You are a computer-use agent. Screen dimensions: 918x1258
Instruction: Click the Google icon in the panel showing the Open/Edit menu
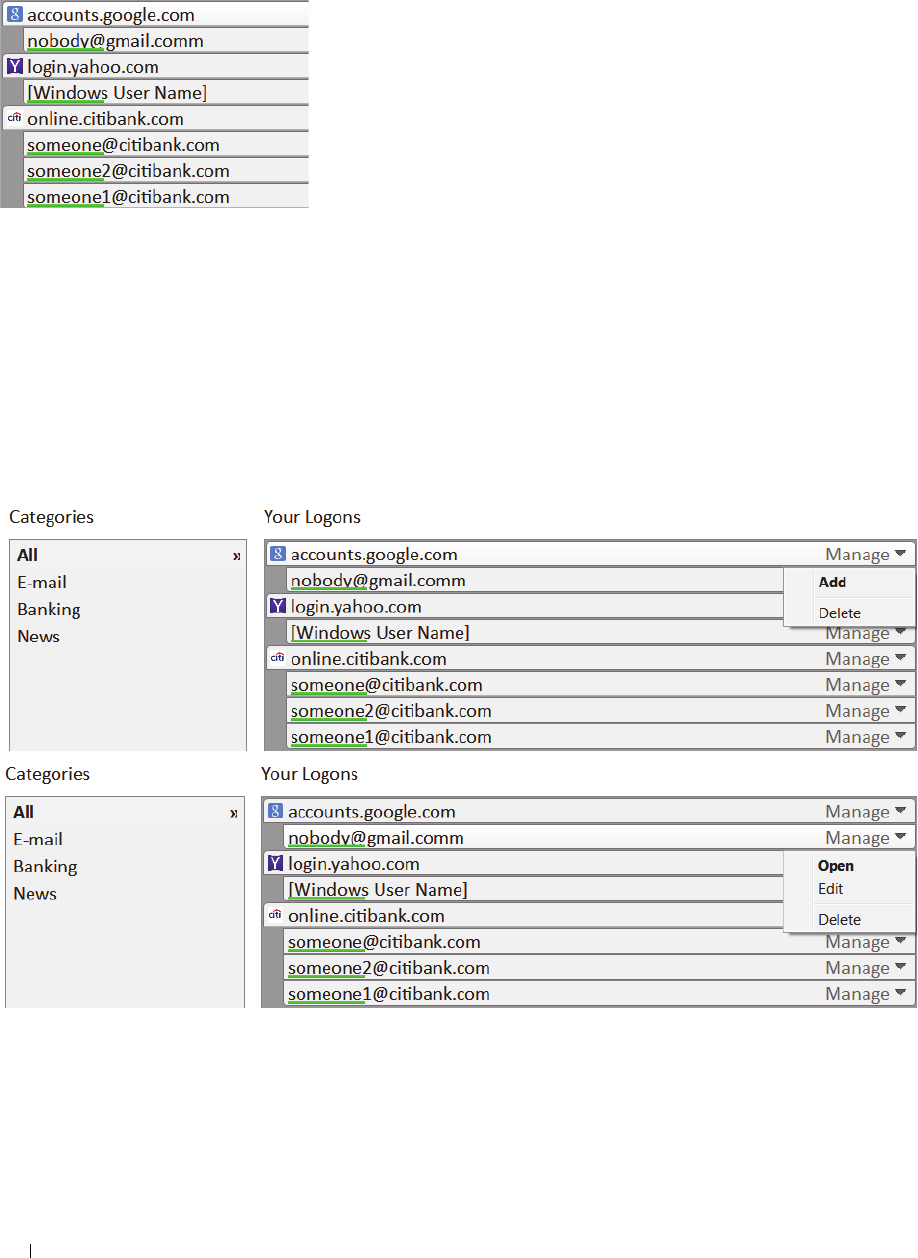tap(276, 811)
